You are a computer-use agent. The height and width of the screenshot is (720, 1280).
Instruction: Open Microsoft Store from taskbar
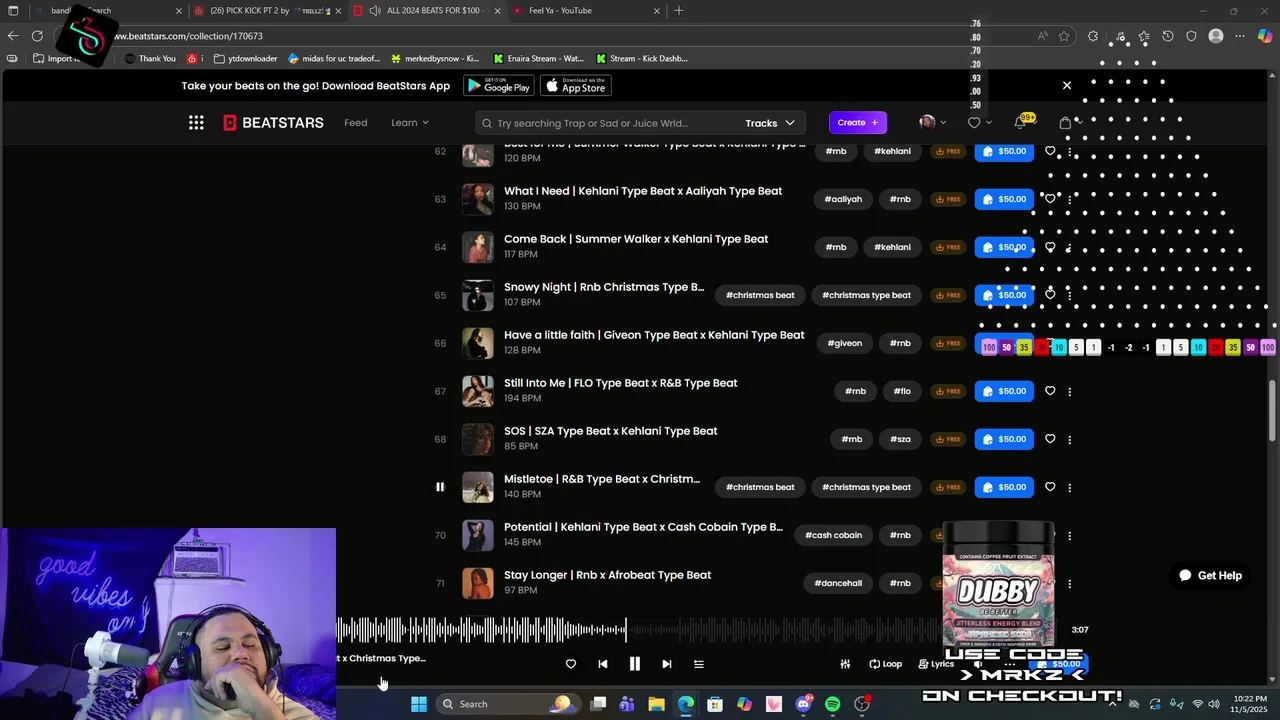[715, 704]
